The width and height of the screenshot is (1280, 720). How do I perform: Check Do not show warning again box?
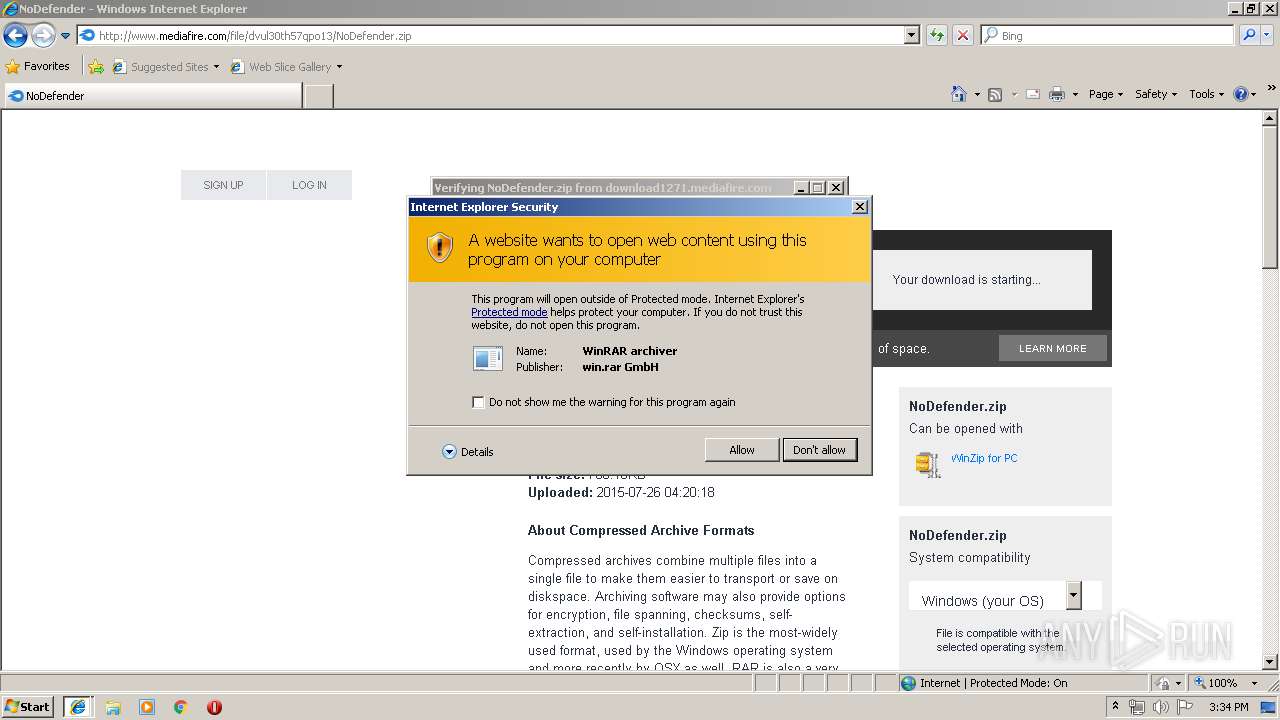pos(478,402)
